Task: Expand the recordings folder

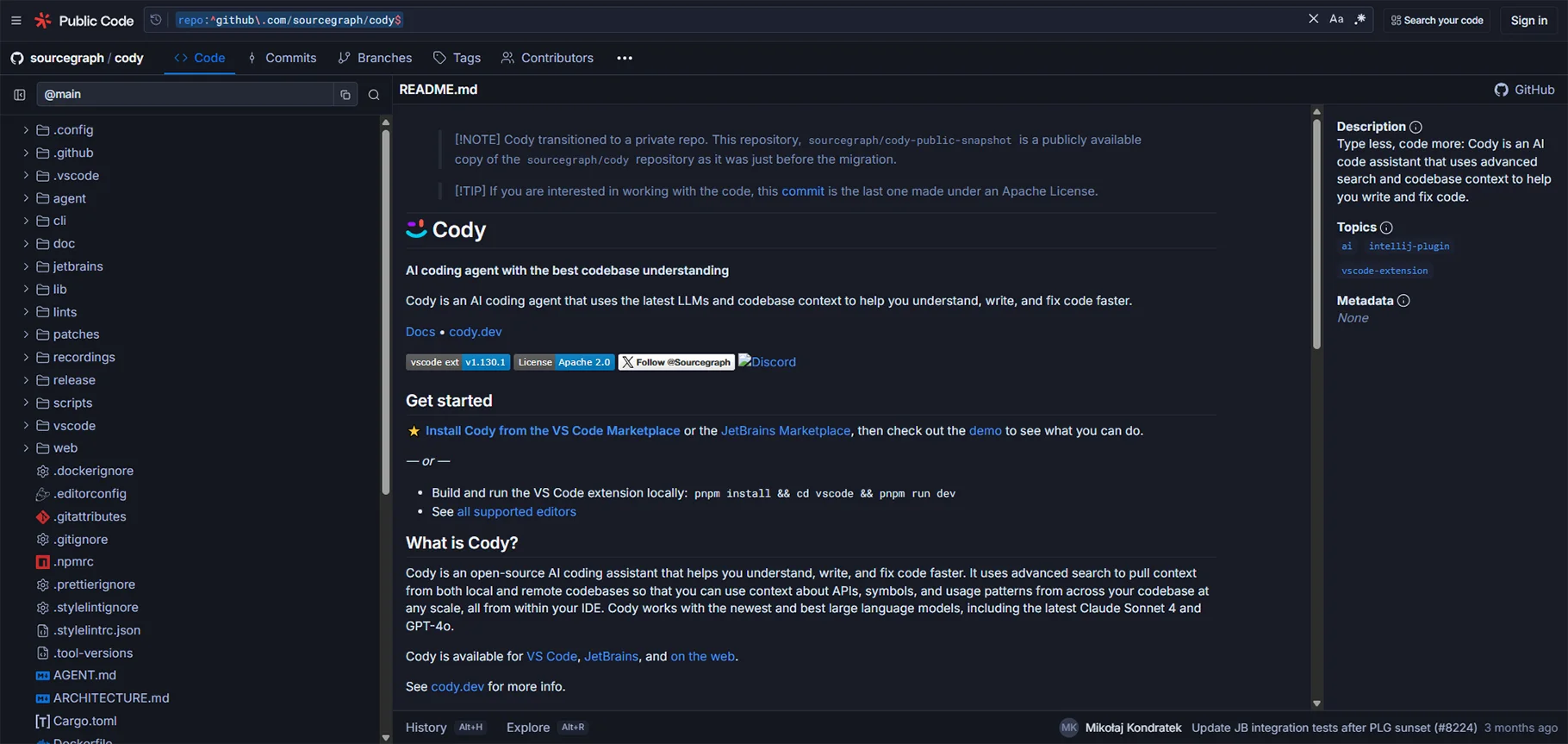Action: 26,357
